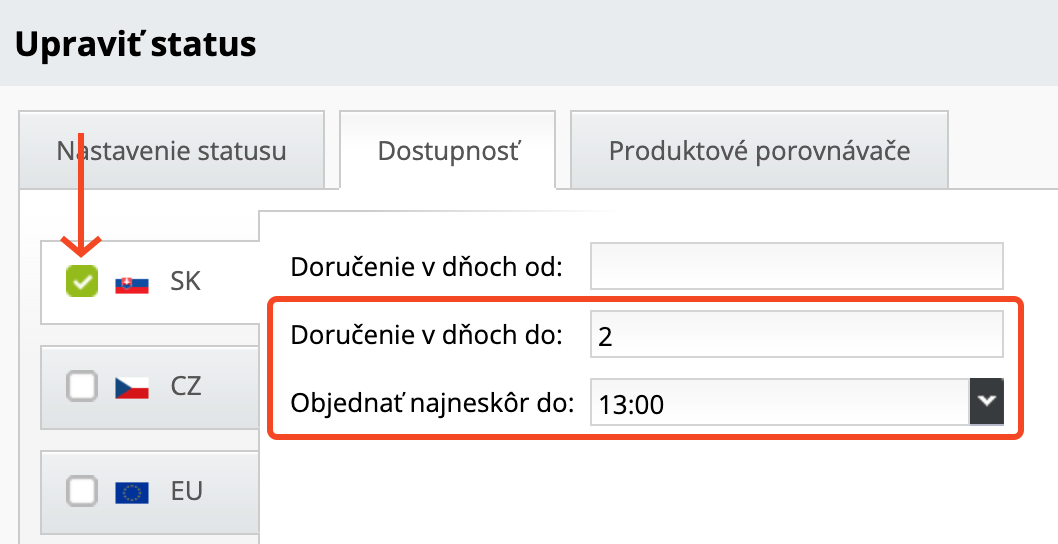Click the Upraviť status heading
Viewport: 1058px width, 544px height.
pyautogui.click(x=136, y=45)
